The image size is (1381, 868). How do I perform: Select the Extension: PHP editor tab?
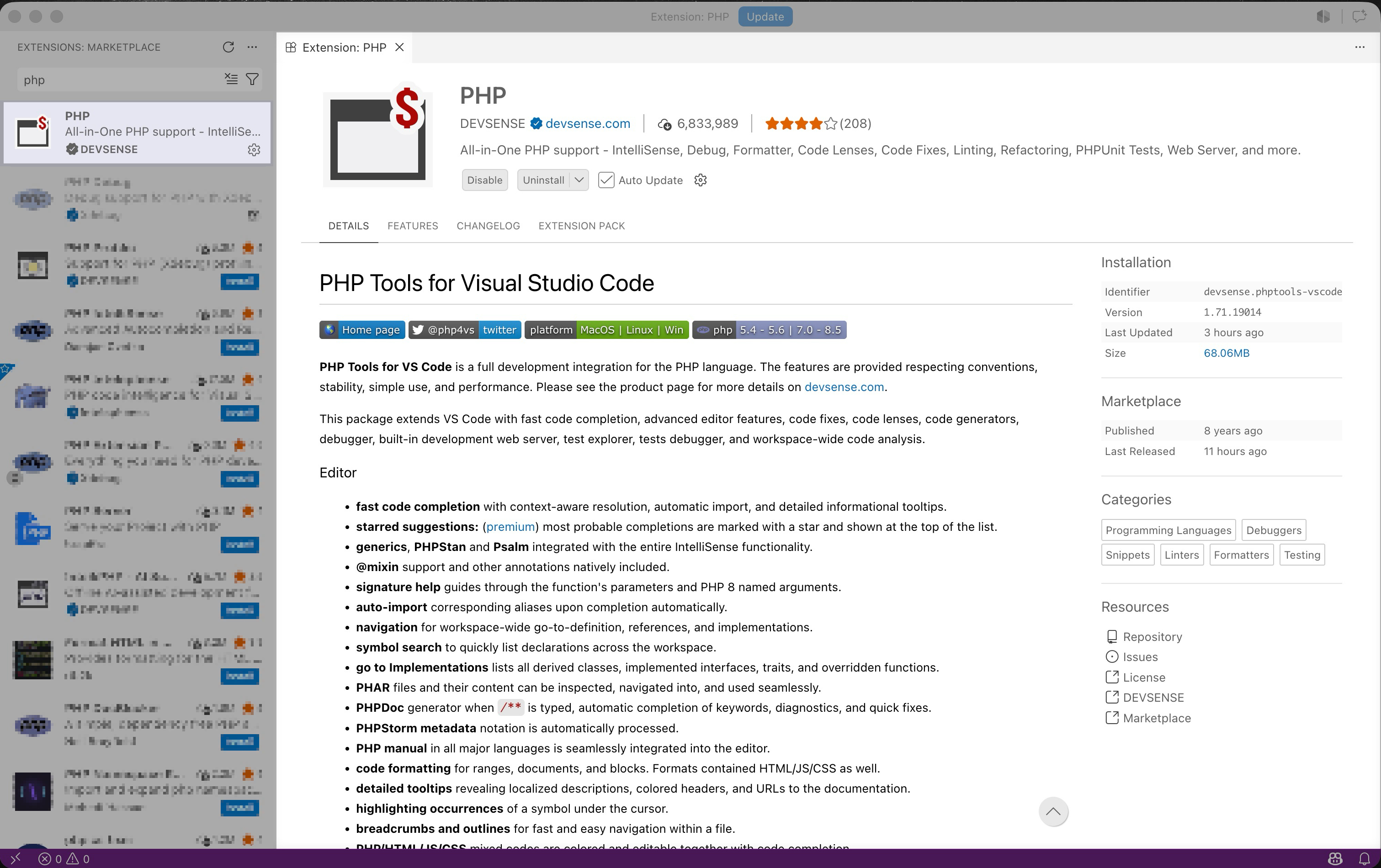[344, 47]
